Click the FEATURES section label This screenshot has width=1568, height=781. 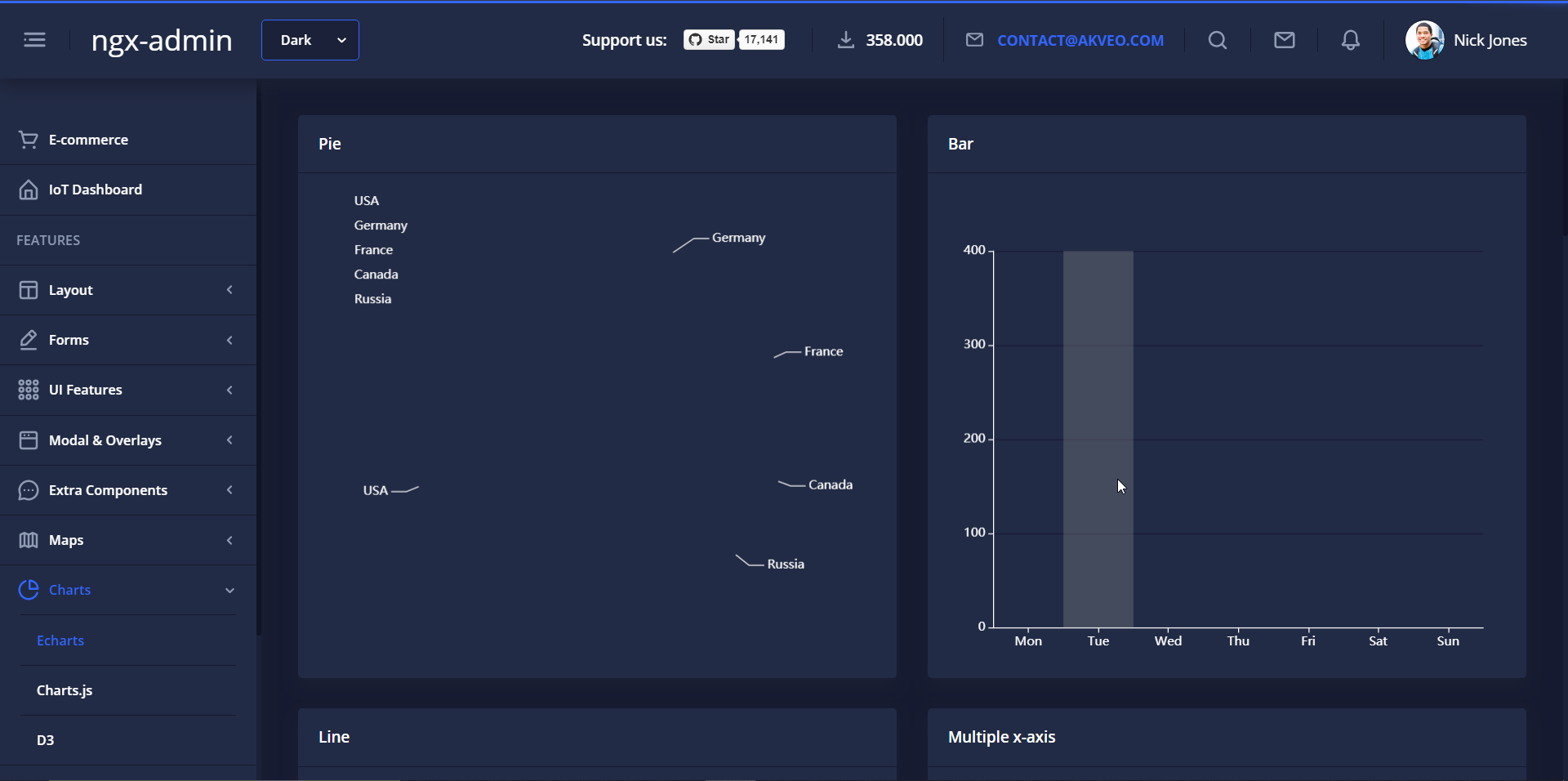point(48,240)
